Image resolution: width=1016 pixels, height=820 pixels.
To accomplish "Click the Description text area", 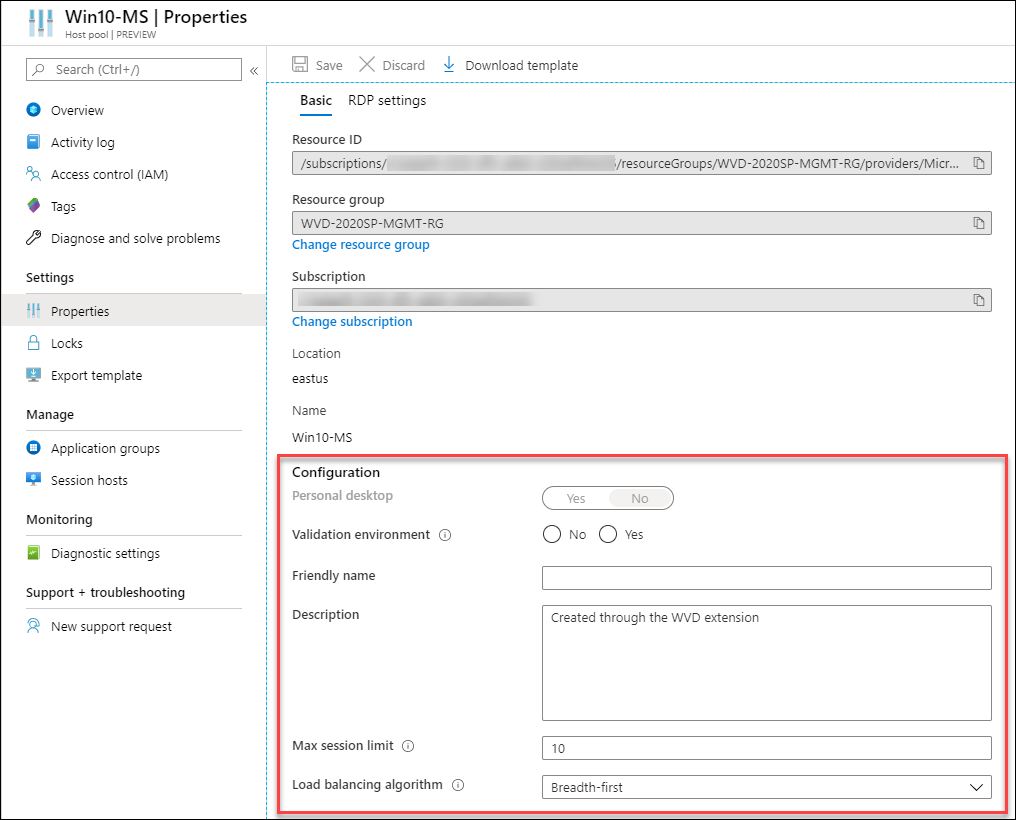I will pos(767,663).
